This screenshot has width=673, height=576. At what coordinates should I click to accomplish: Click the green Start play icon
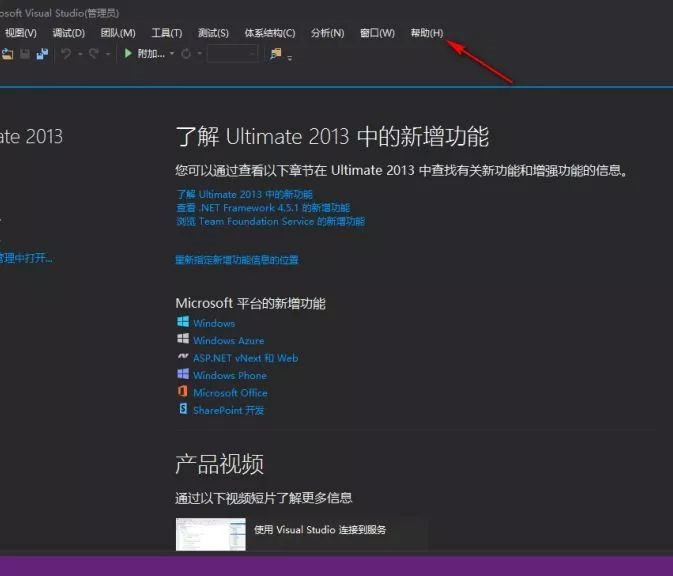click(127, 53)
